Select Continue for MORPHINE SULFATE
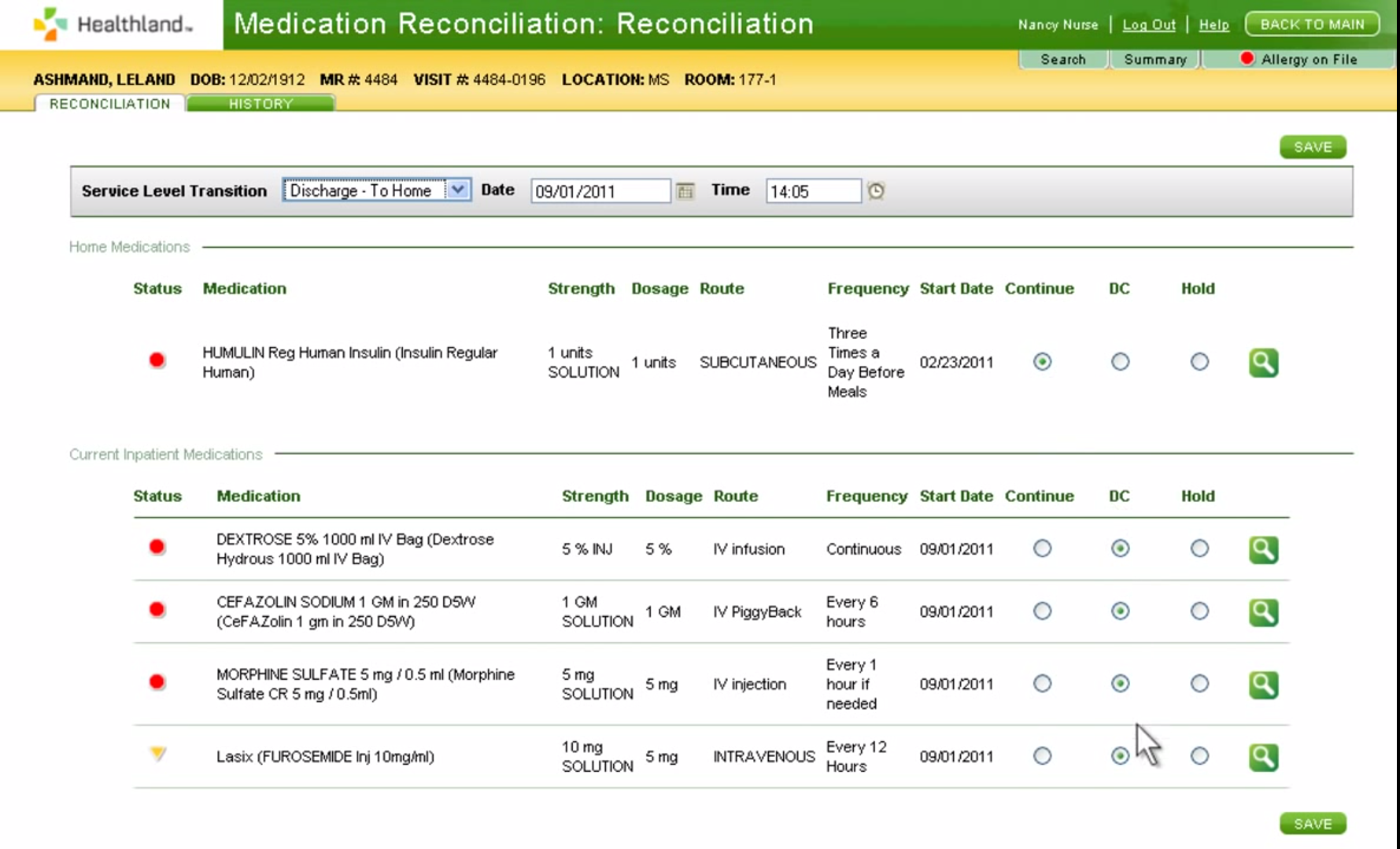Viewport: 1400px width, 849px height. click(1042, 684)
